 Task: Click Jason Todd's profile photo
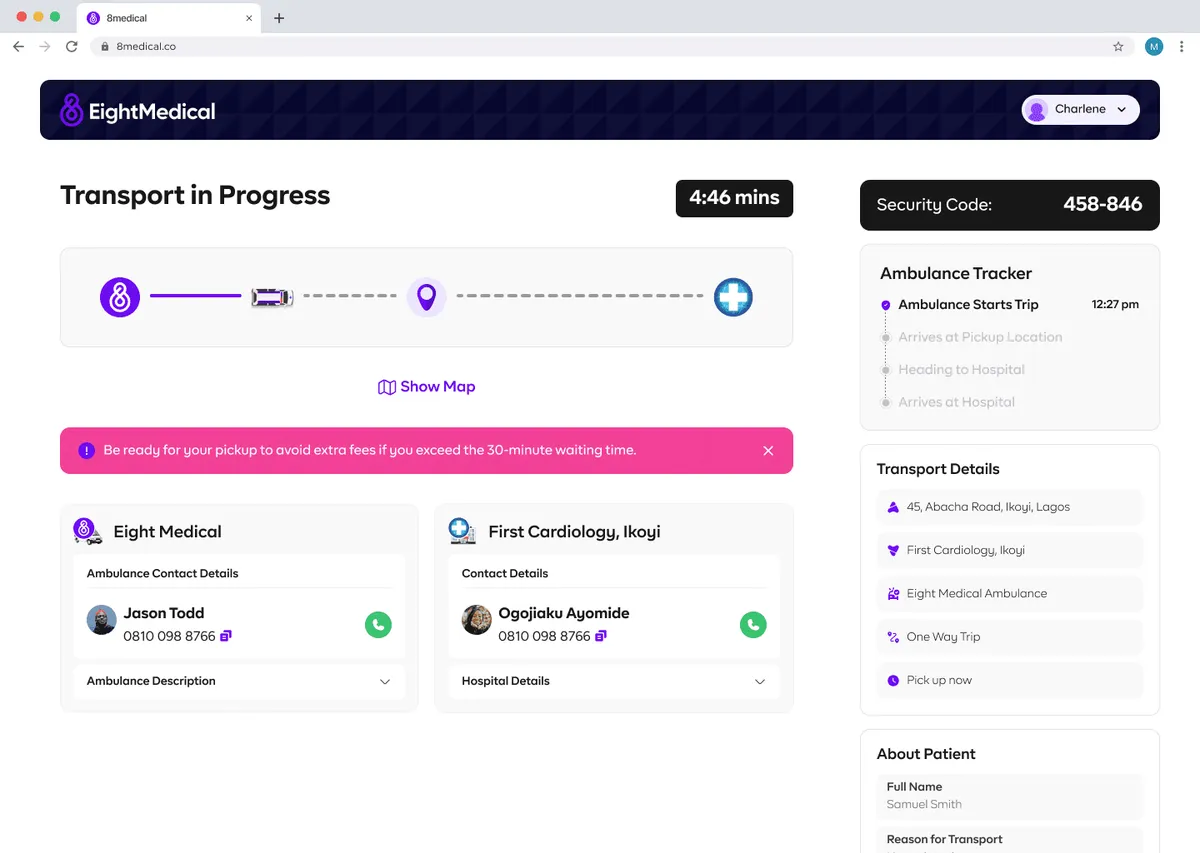(x=101, y=620)
